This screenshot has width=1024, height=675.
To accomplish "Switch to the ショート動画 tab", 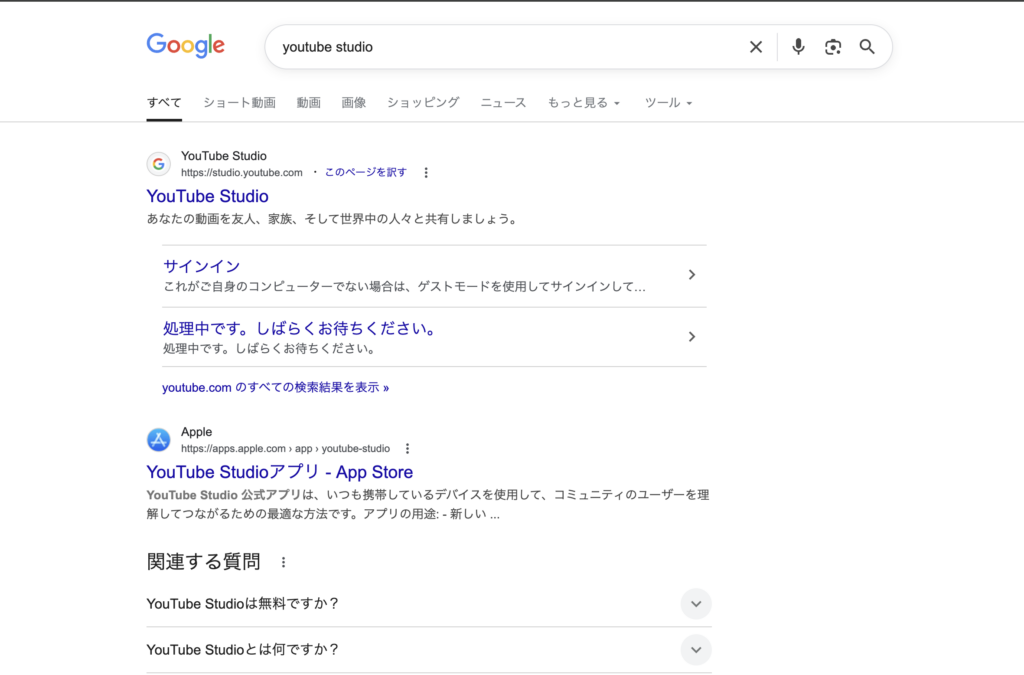I will pyautogui.click(x=239, y=102).
